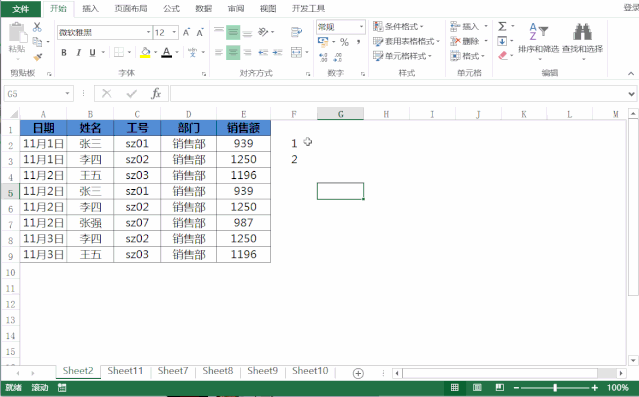Viewport: 639px width, 397px height.
Task: Click the Paste clipboard icon
Action: pyautogui.click(x=17, y=33)
